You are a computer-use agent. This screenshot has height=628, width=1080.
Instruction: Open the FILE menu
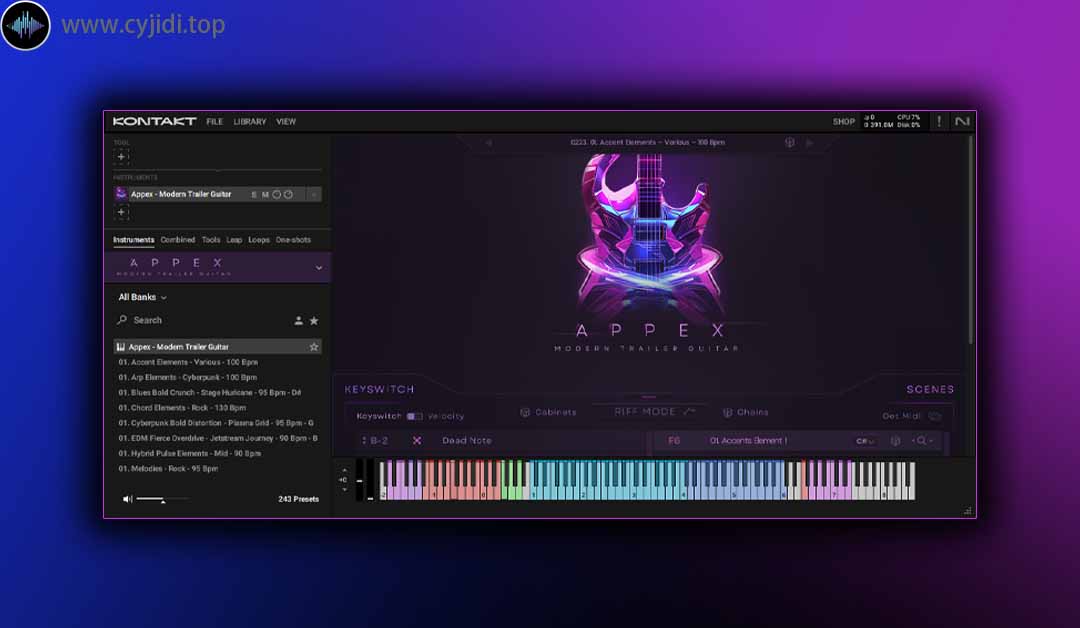[x=214, y=122]
